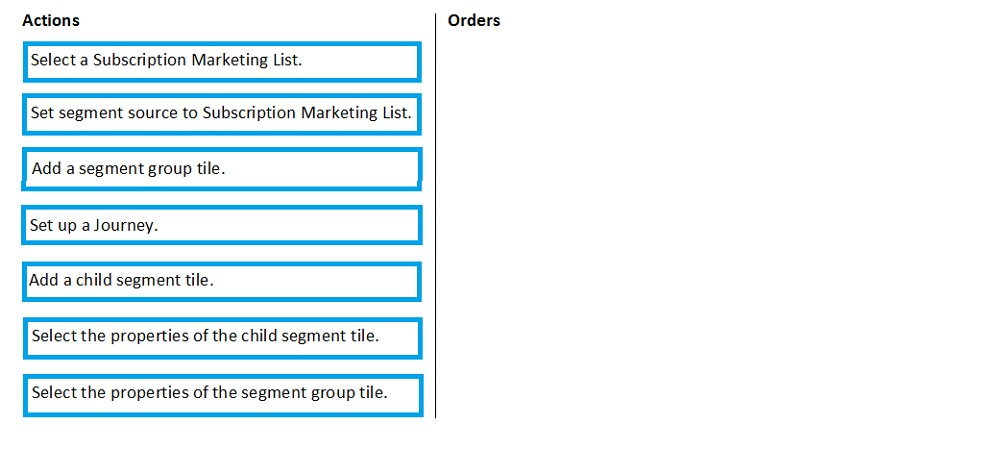Click the 'Actions' column heading
This screenshot has width=1000, height=449.
coord(51,20)
